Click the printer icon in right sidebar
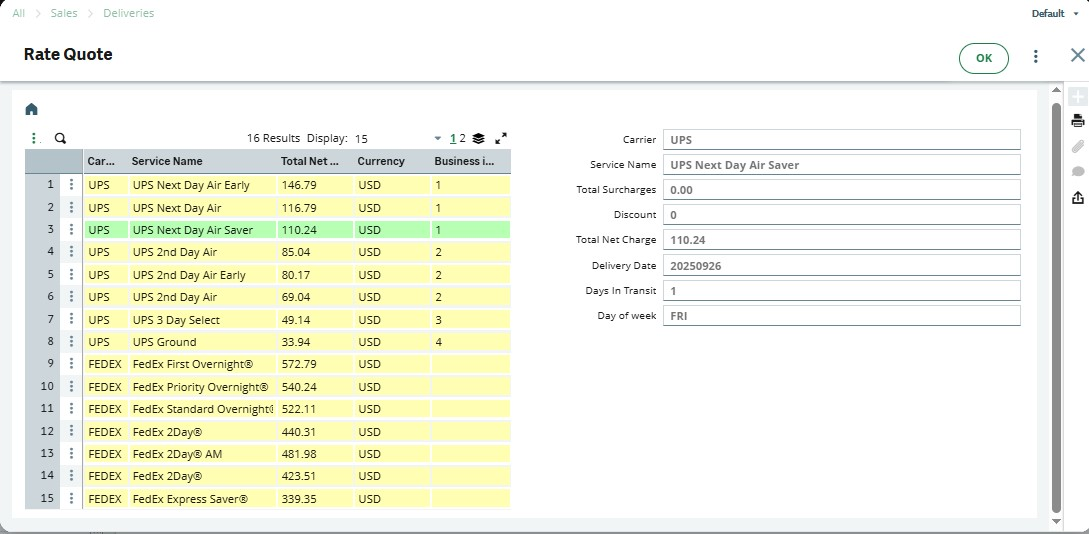Image resolution: width=1089 pixels, height=534 pixels. click(x=1077, y=121)
